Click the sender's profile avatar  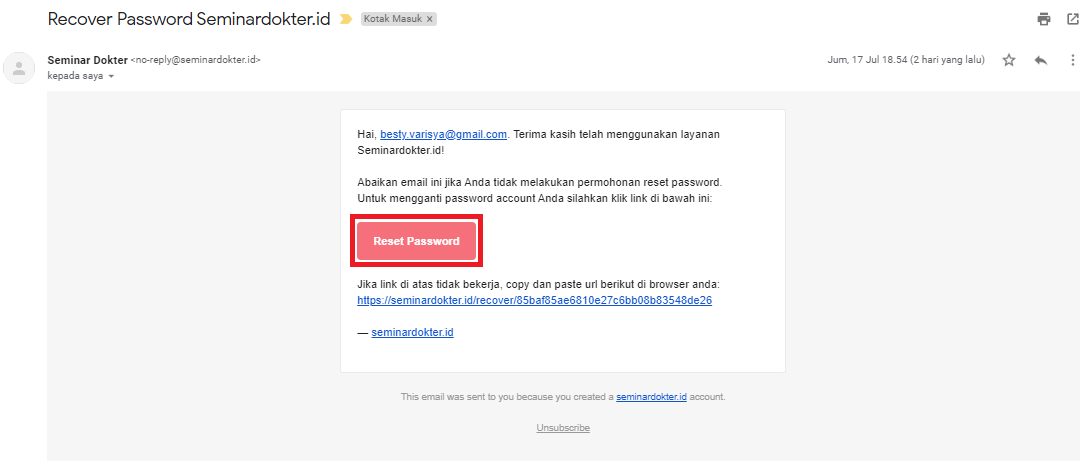[x=19, y=68]
